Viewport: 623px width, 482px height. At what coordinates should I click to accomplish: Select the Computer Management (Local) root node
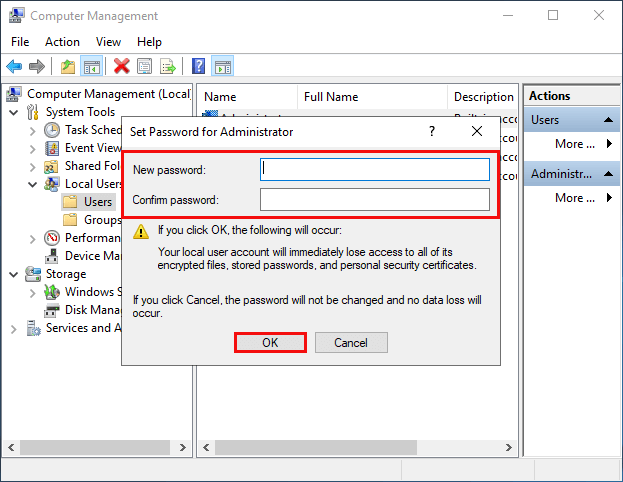[108, 94]
